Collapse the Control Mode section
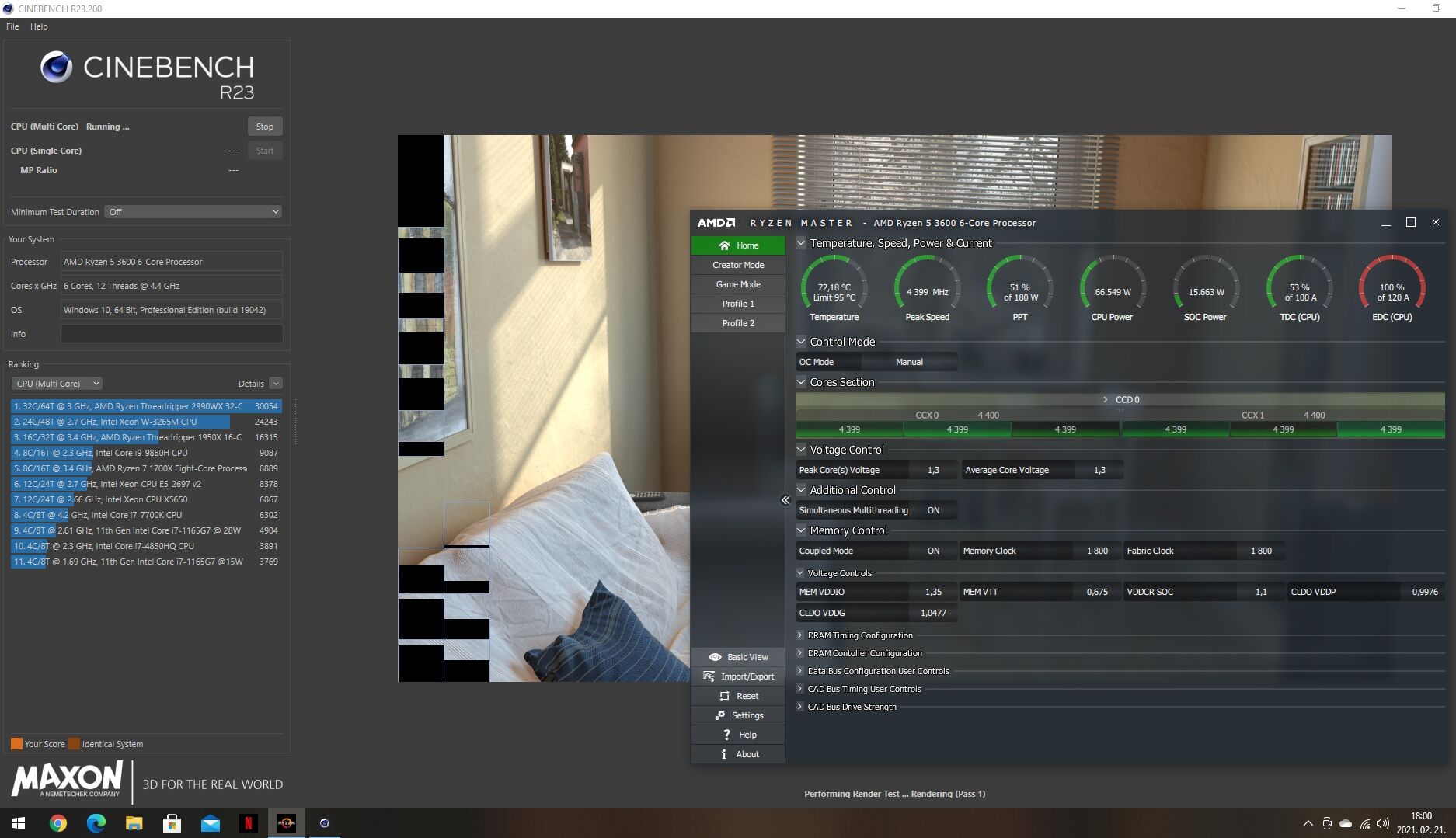This screenshot has height=838, width=1456. point(801,342)
